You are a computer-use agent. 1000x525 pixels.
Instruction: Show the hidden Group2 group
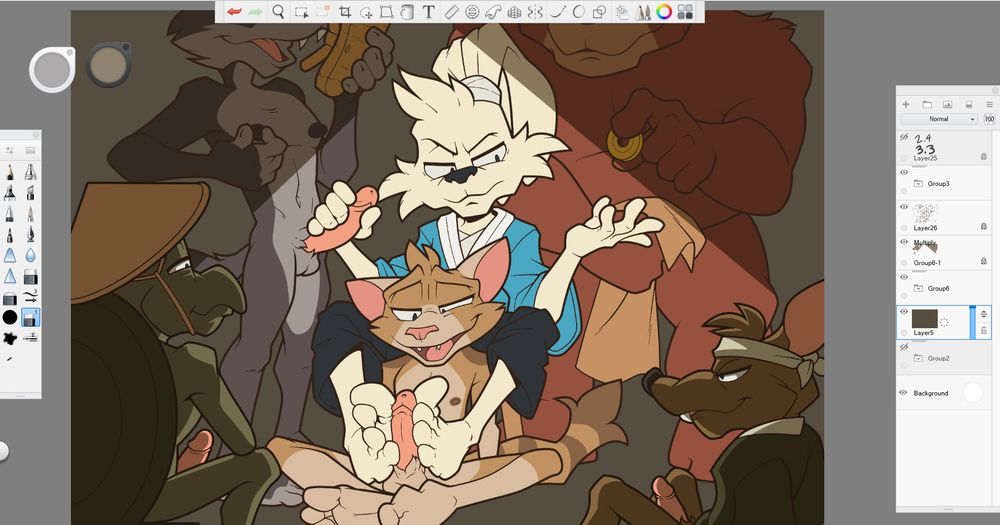point(904,347)
